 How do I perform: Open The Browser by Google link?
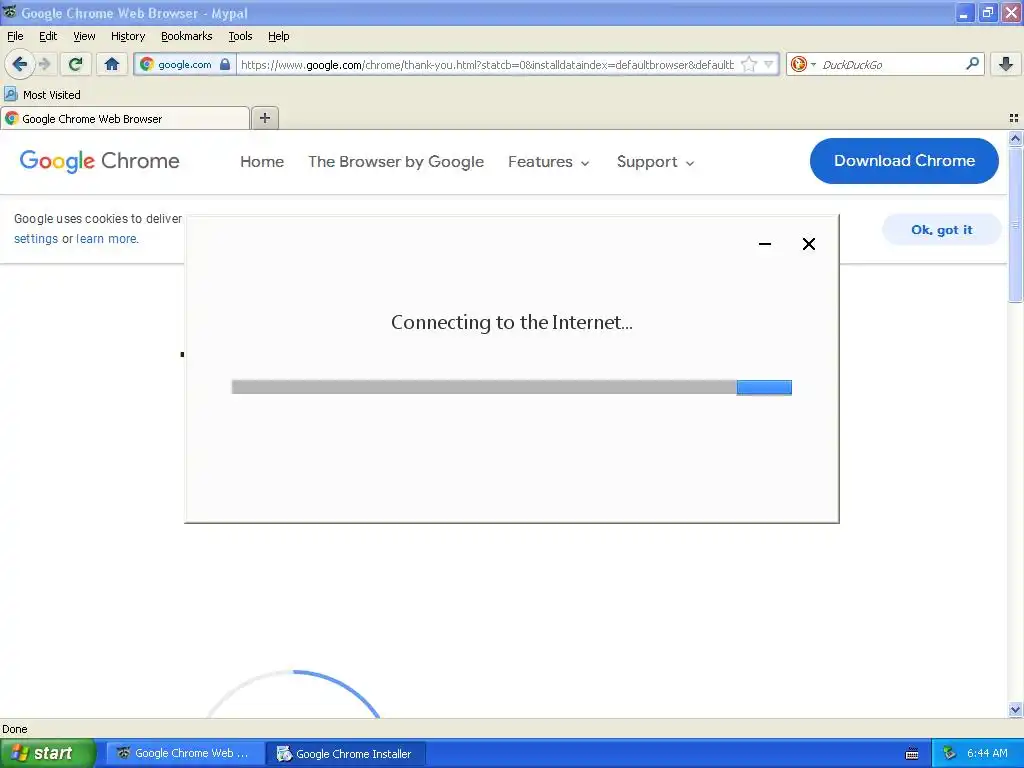[x=396, y=161]
